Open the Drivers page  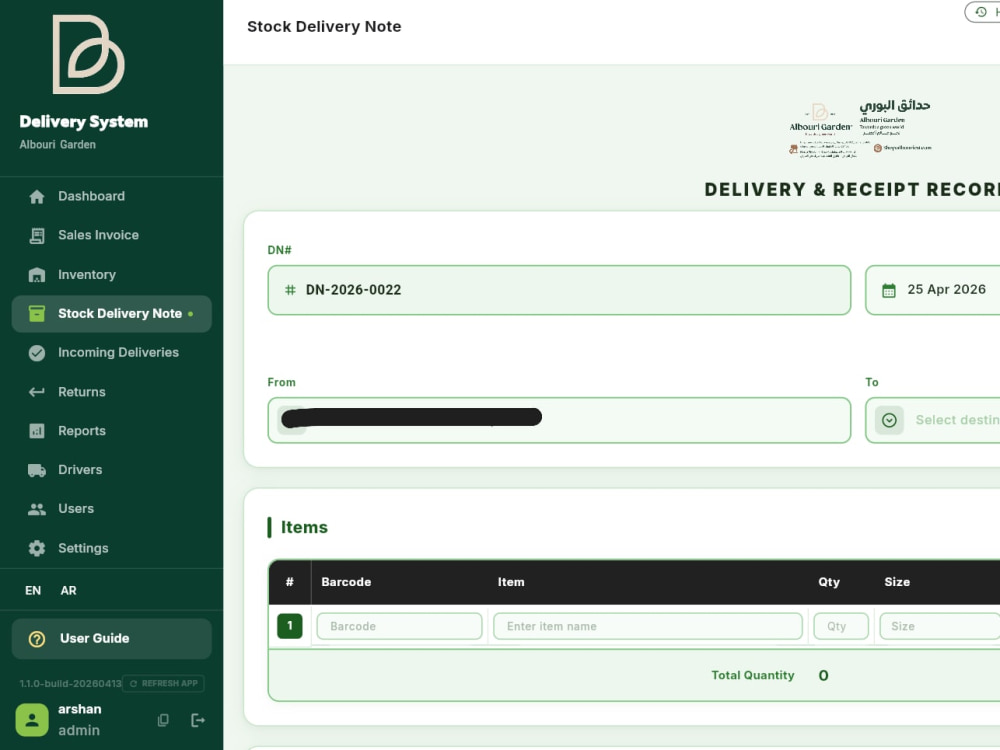pyautogui.click(x=112, y=470)
